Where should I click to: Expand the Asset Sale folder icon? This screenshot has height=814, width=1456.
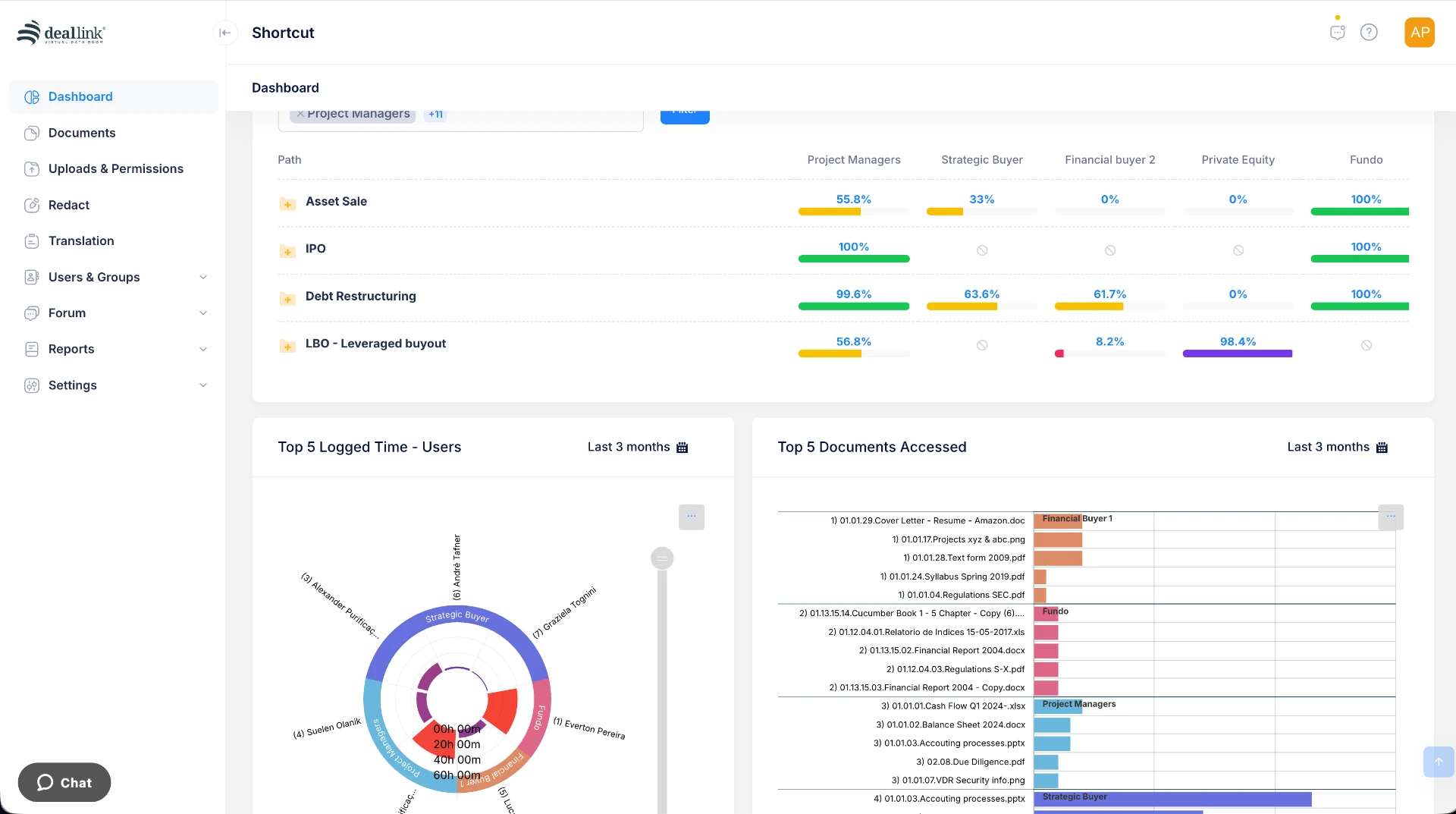pos(287,203)
